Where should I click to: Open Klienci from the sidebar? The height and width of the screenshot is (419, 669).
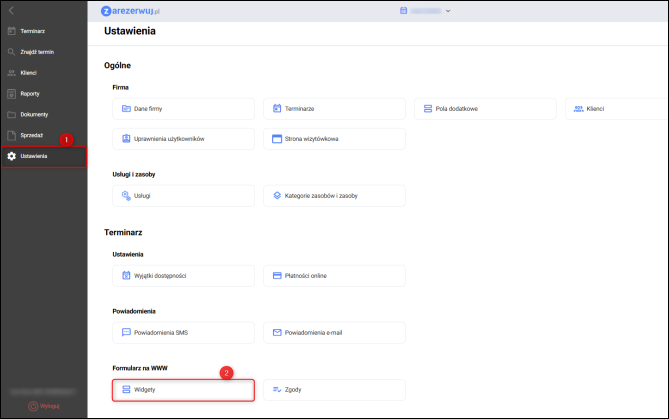point(28,72)
